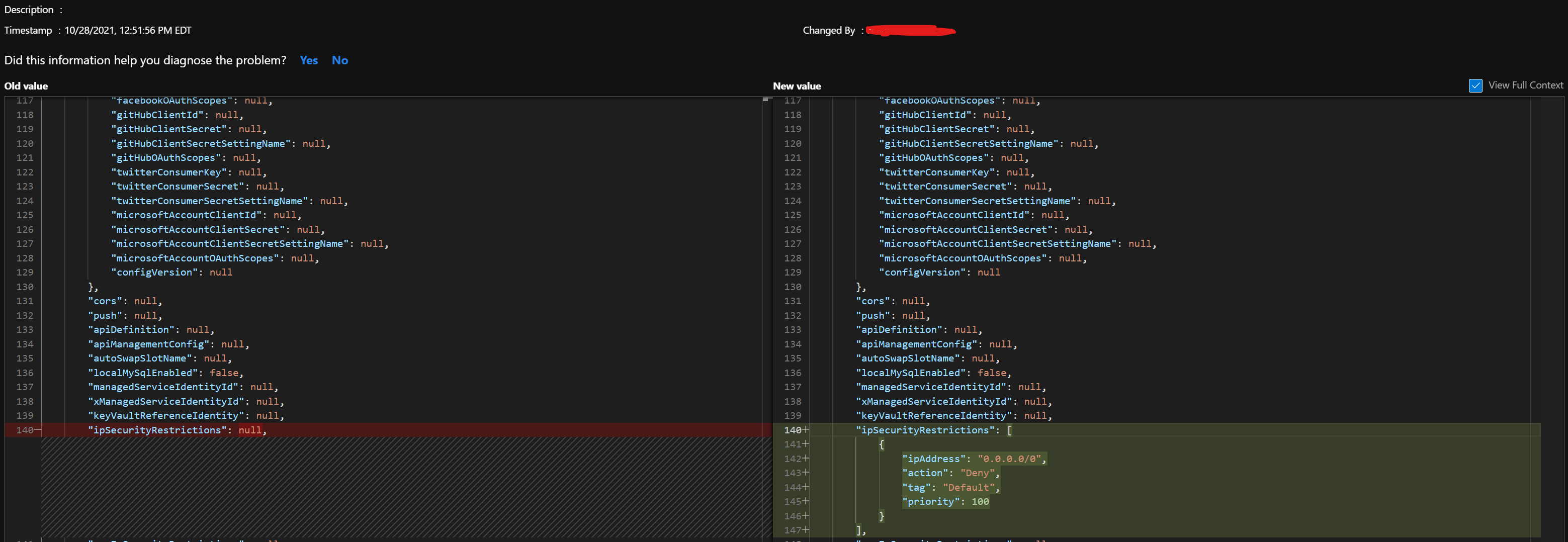
Task: Click line number 130 in Old value pane
Action: coord(25,287)
